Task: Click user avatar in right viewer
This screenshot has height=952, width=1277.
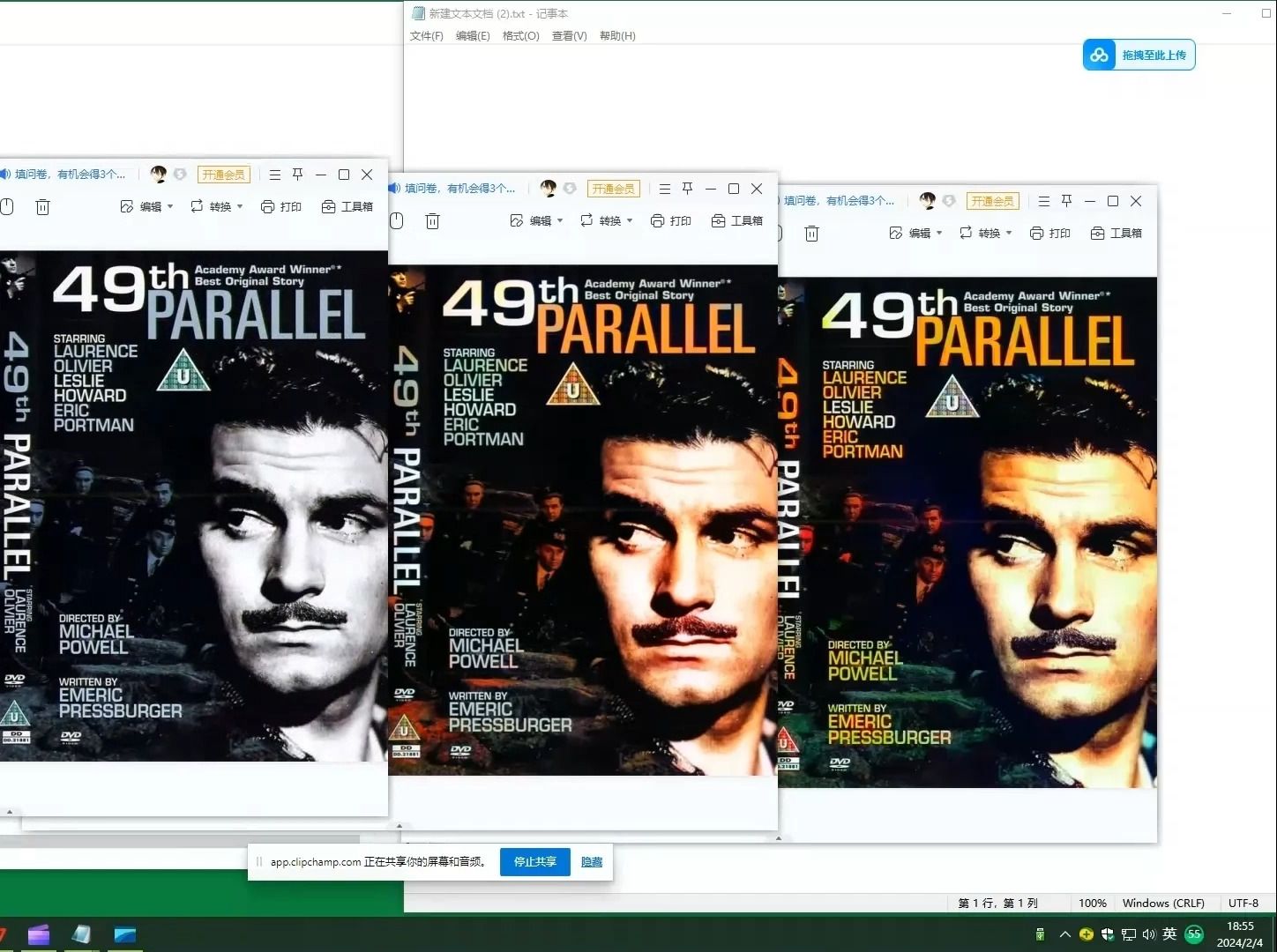Action: click(928, 201)
